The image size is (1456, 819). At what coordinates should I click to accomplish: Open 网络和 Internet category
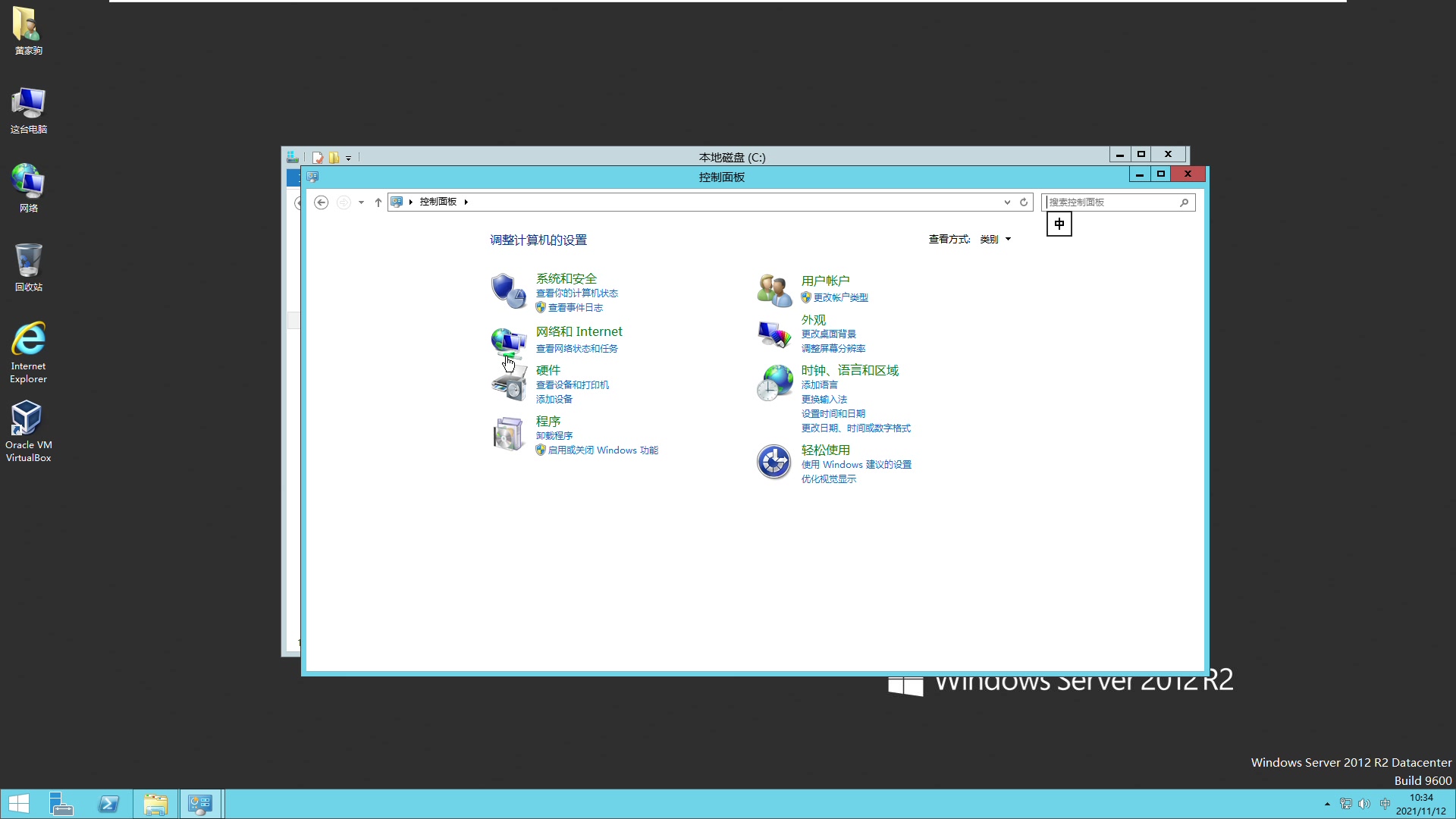[579, 331]
